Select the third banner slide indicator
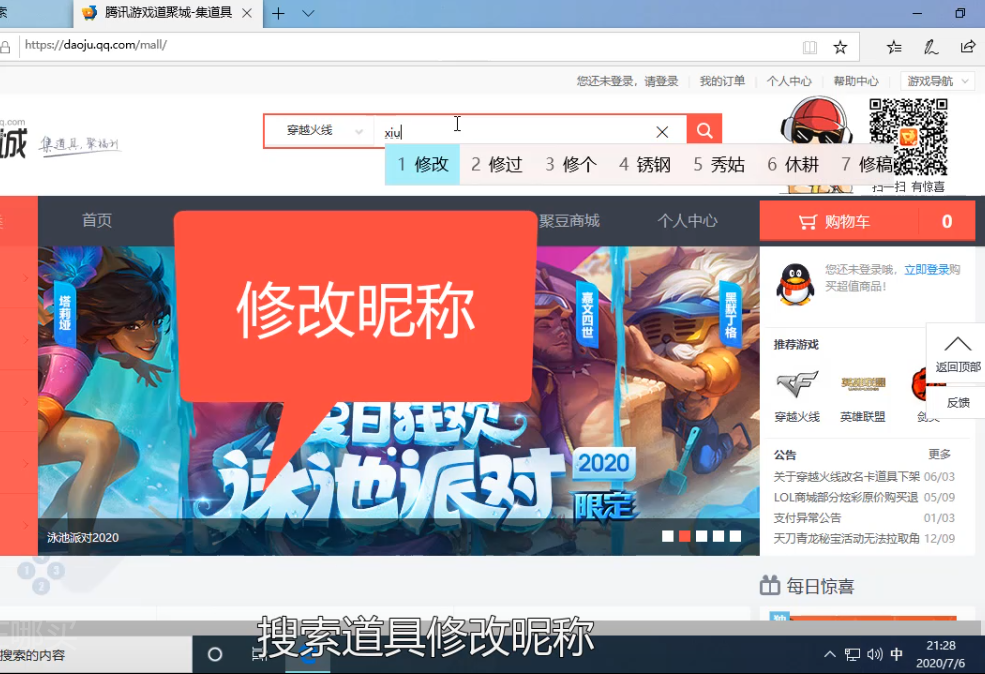 pyautogui.click(x=702, y=536)
